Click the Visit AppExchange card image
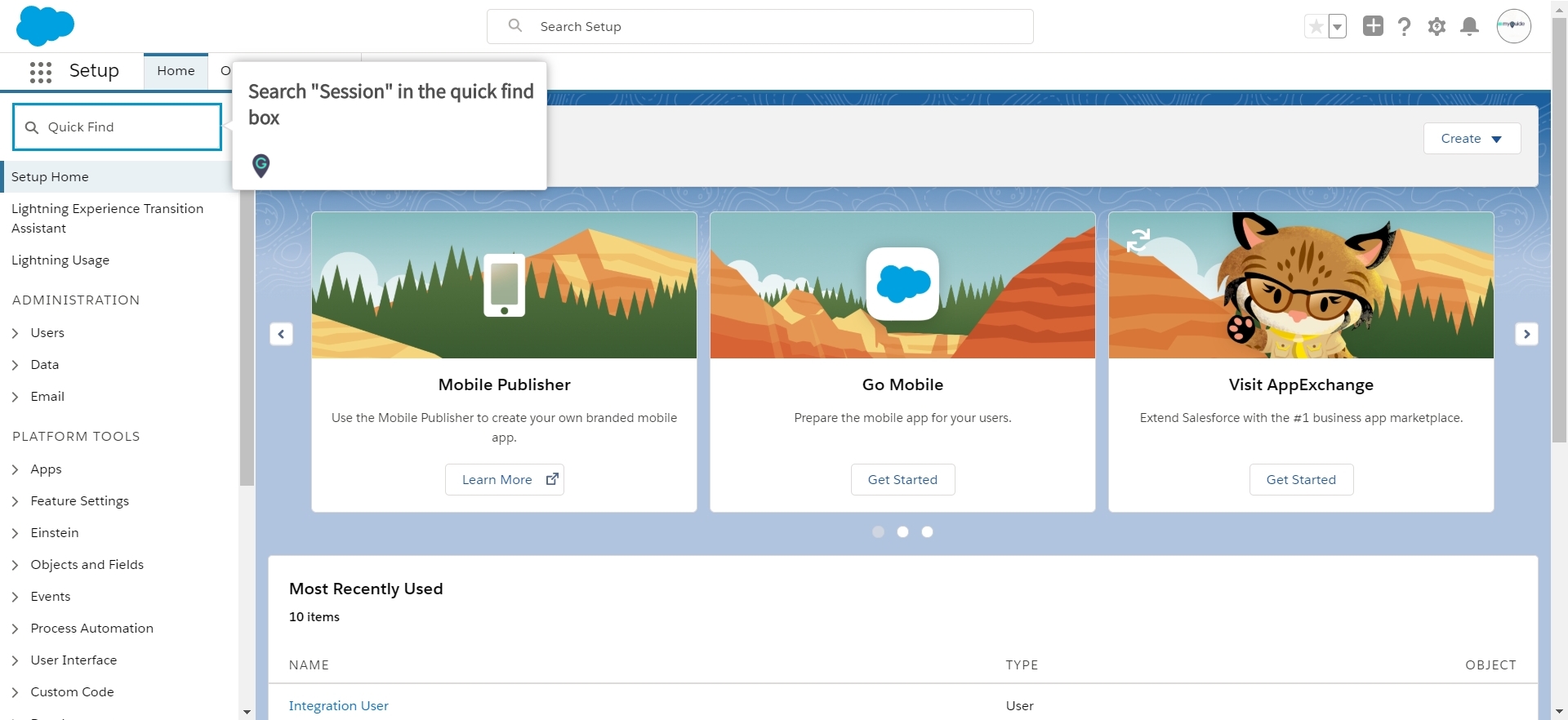Image resolution: width=1568 pixels, height=720 pixels. (1301, 286)
